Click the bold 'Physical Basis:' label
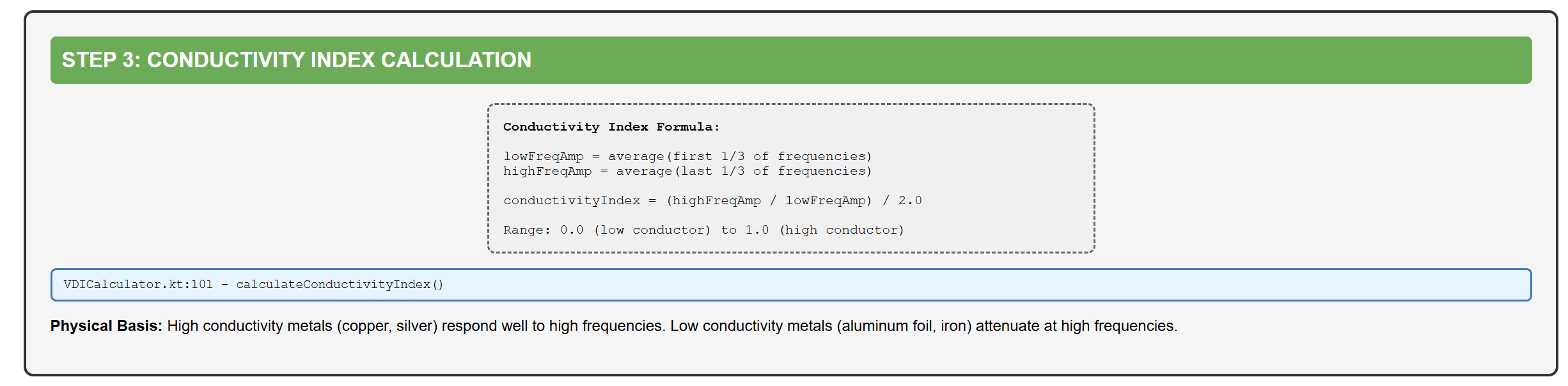This screenshot has height=386, width=1568. tap(106, 326)
